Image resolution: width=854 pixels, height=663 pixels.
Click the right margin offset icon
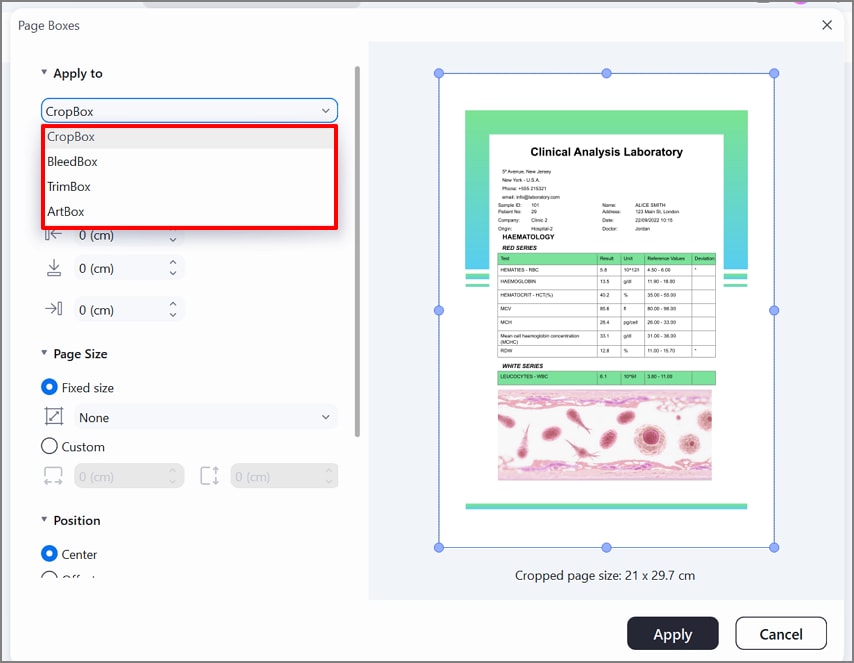55,309
